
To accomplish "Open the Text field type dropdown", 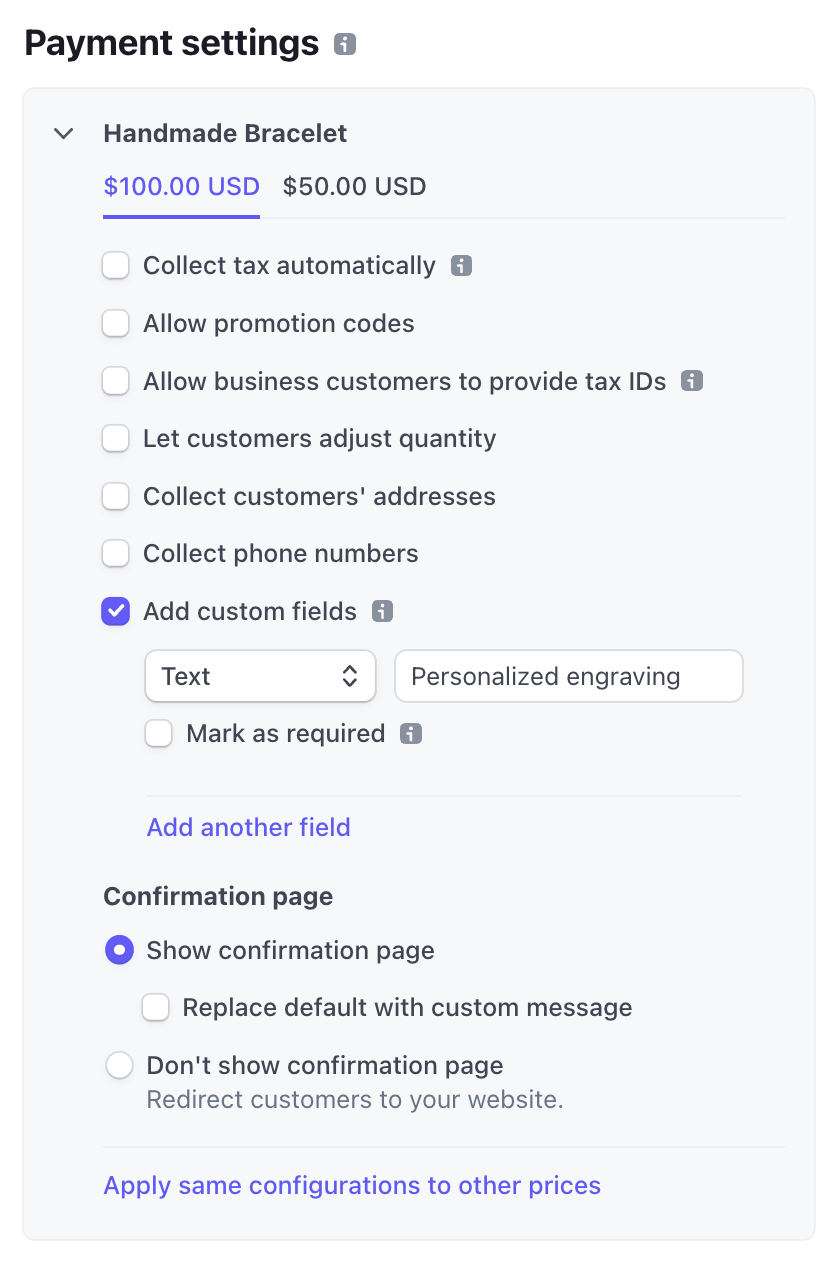I will (261, 677).
